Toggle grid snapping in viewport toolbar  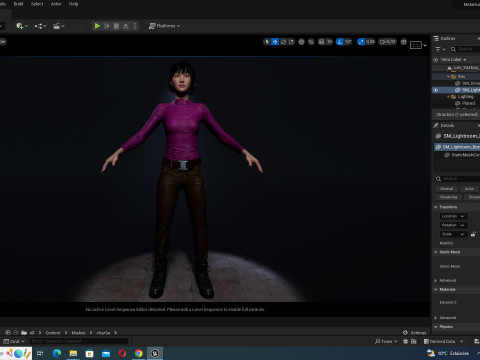[x=321, y=42]
